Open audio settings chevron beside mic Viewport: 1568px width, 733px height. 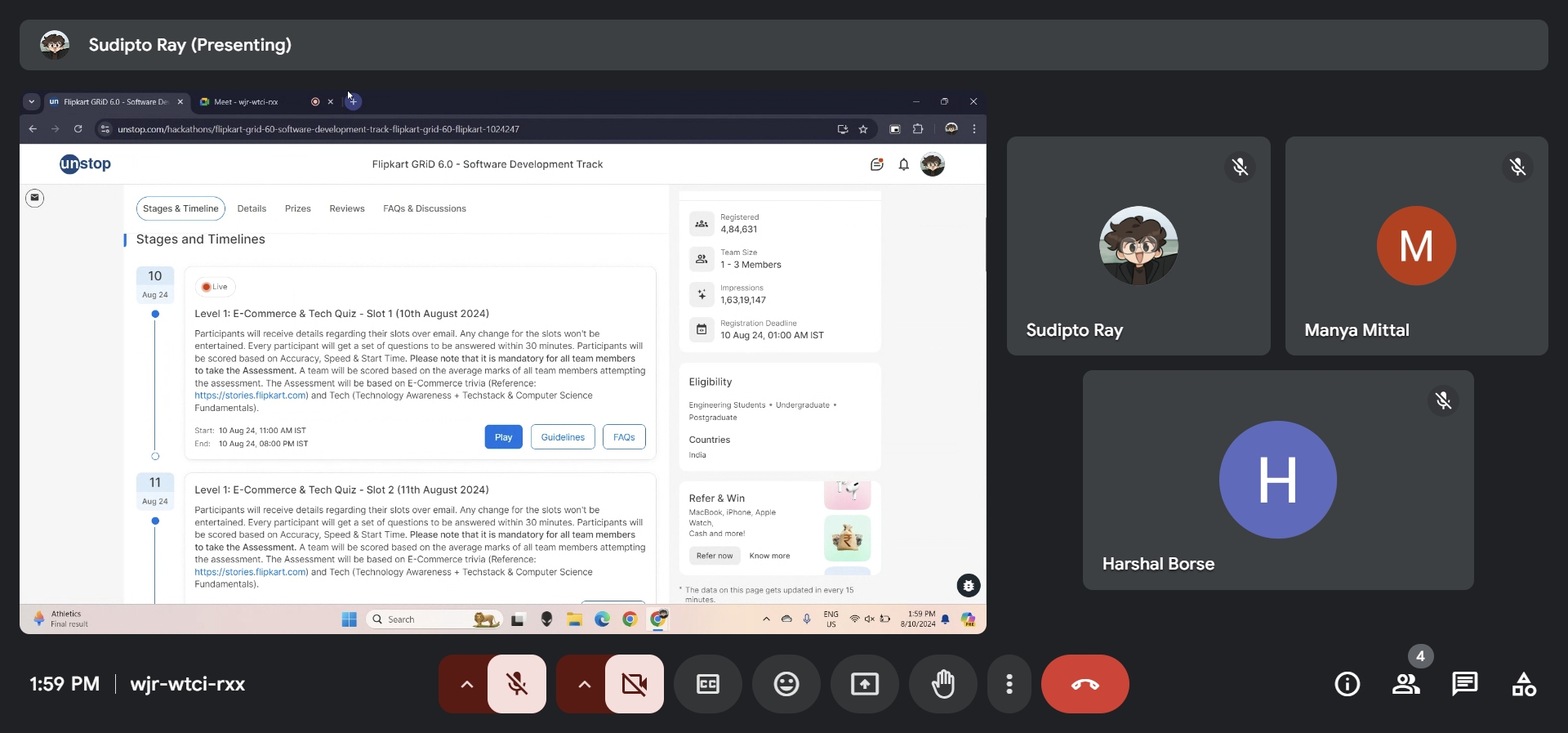[x=466, y=684]
